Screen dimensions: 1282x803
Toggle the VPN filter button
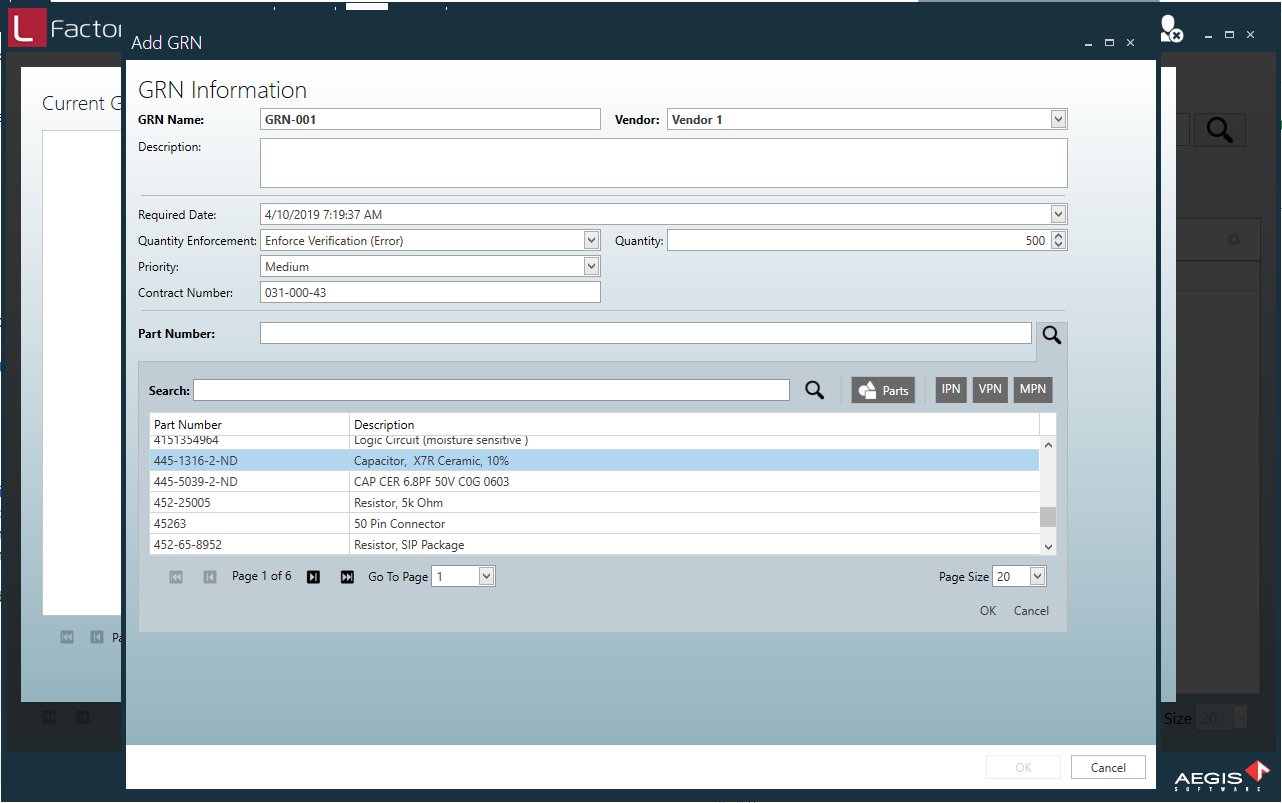(990, 389)
